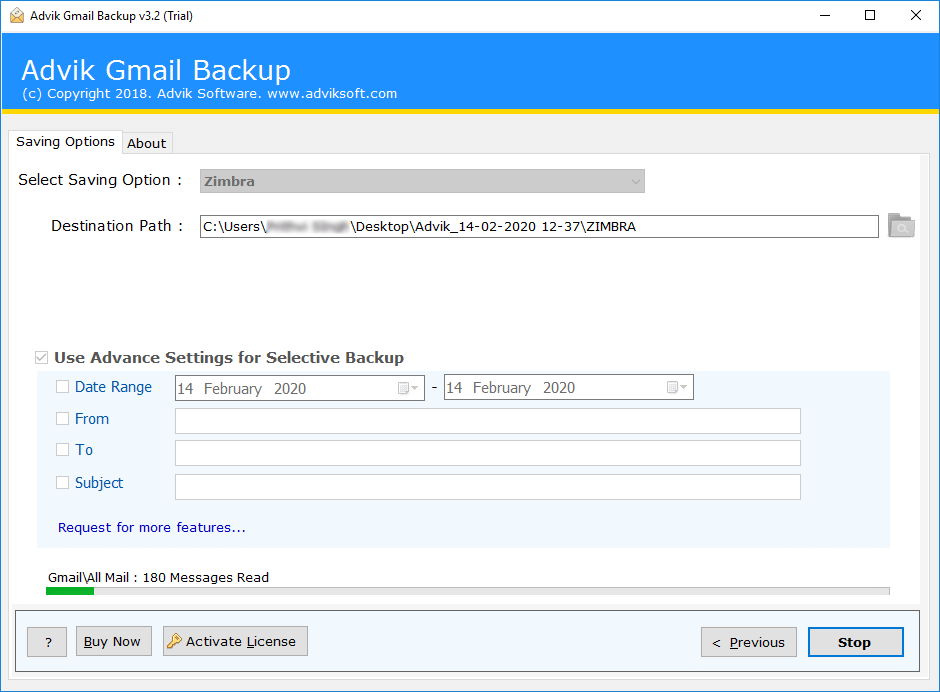Switch to the Saving Options tab
Screen dimensions: 940x692
(65, 142)
